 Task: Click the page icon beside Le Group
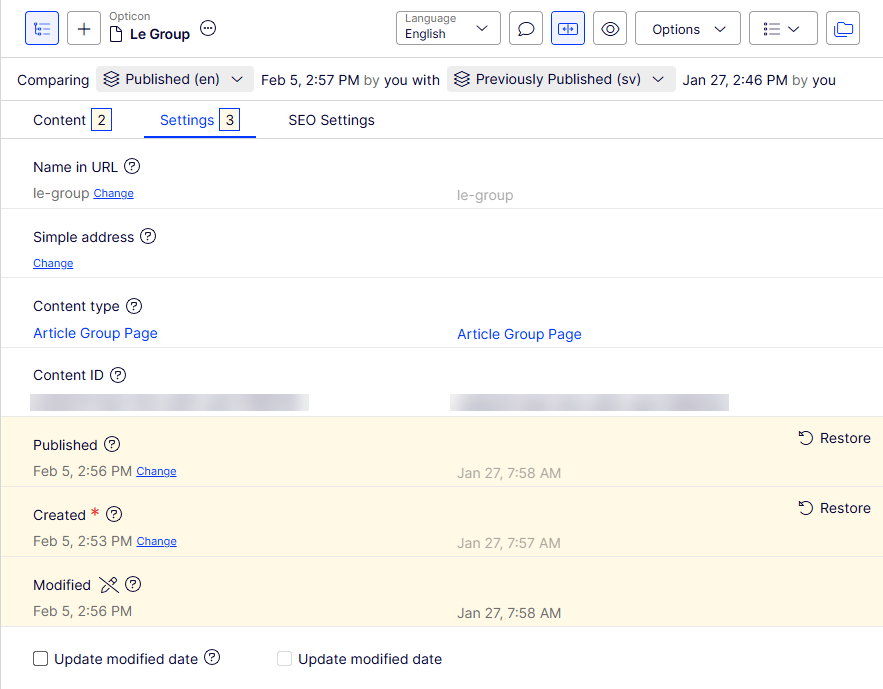[115, 34]
